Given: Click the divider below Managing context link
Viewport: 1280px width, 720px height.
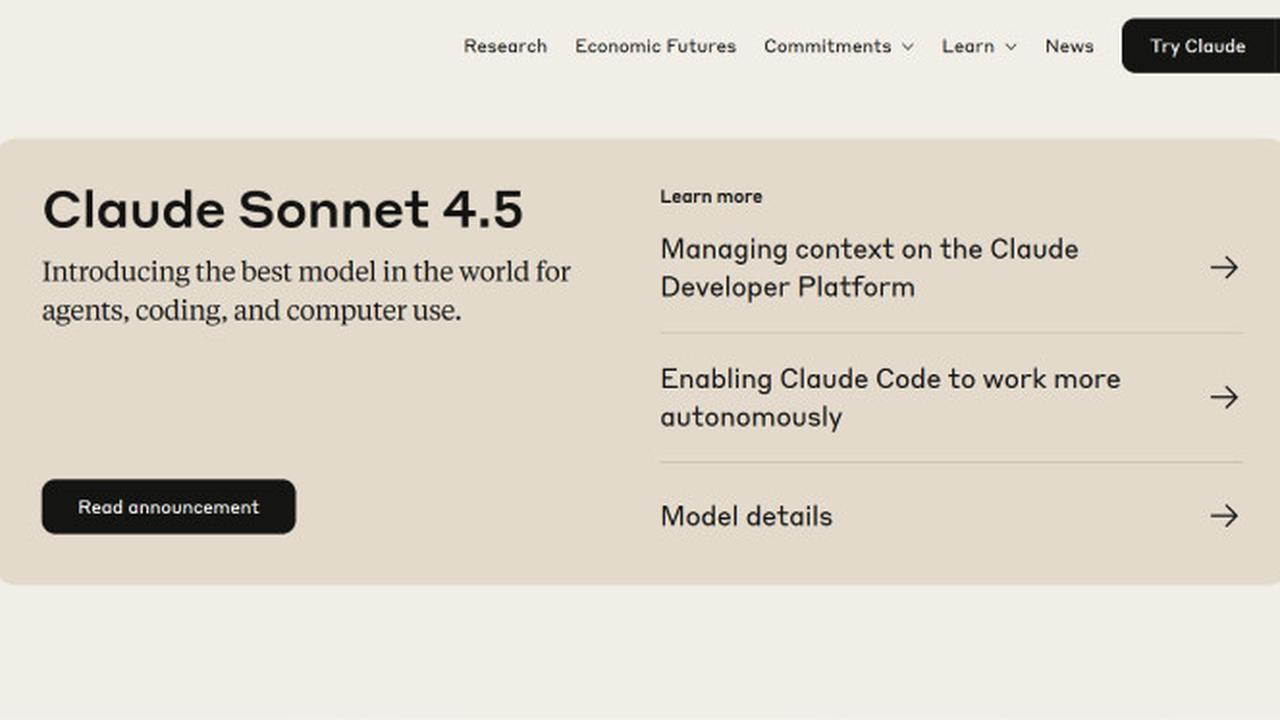Looking at the screenshot, I should 950,333.
